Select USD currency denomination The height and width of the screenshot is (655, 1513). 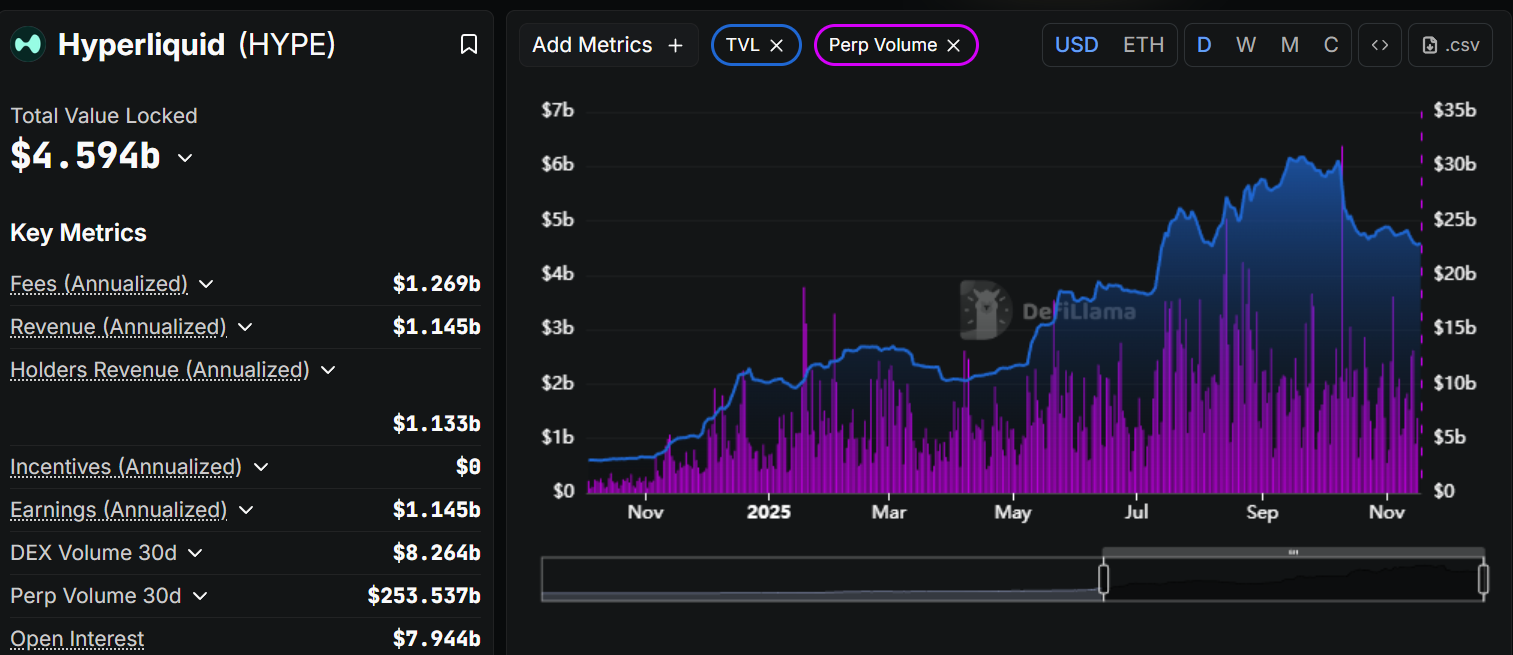click(x=1077, y=45)
